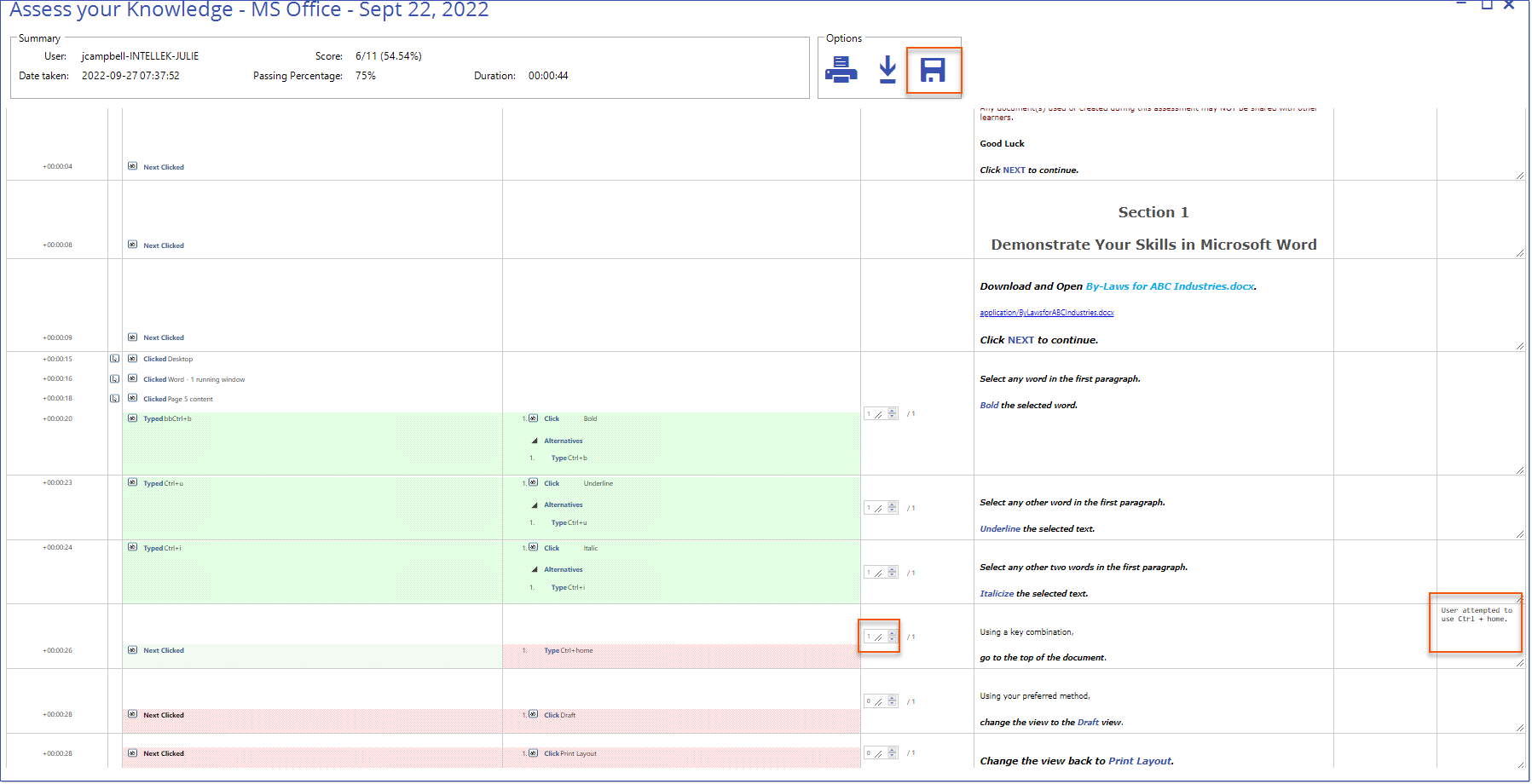This screenshot has width=1532, height=784.
Task: Click the 'Click Draft' expected step text
Action: pos(560,716)
